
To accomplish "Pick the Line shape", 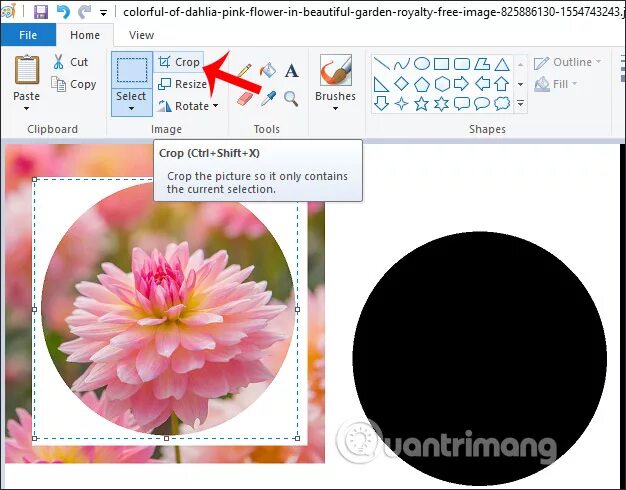I will click(x=382, y=63).
